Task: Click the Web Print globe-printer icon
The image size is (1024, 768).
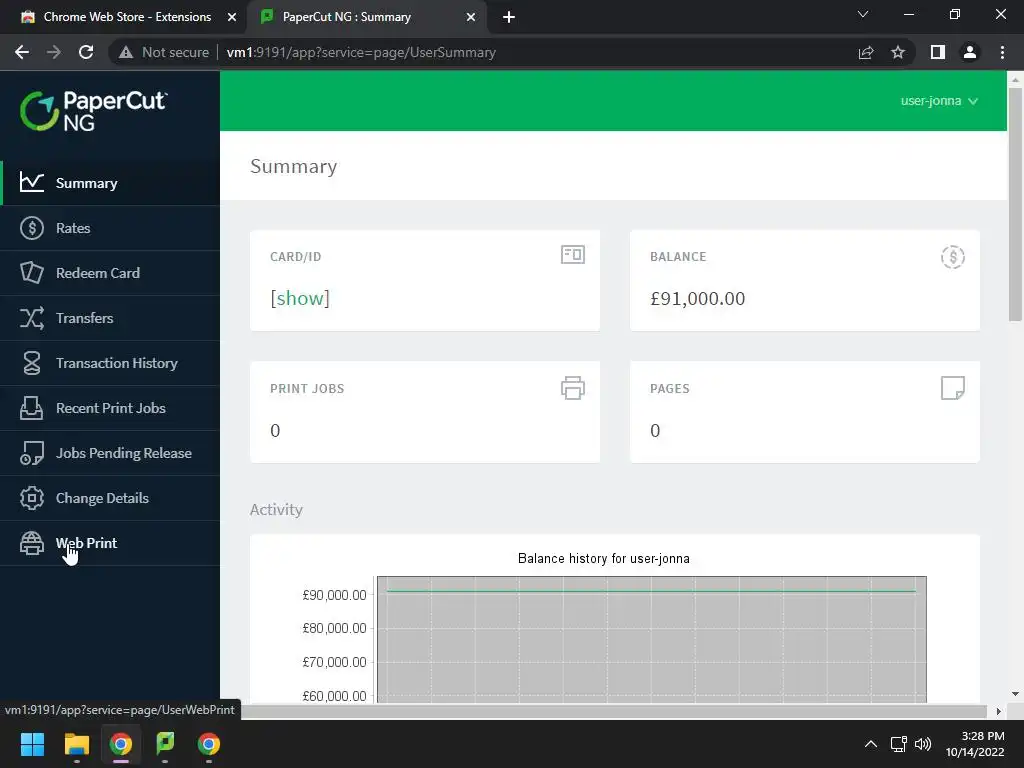Action: [31, 543]
